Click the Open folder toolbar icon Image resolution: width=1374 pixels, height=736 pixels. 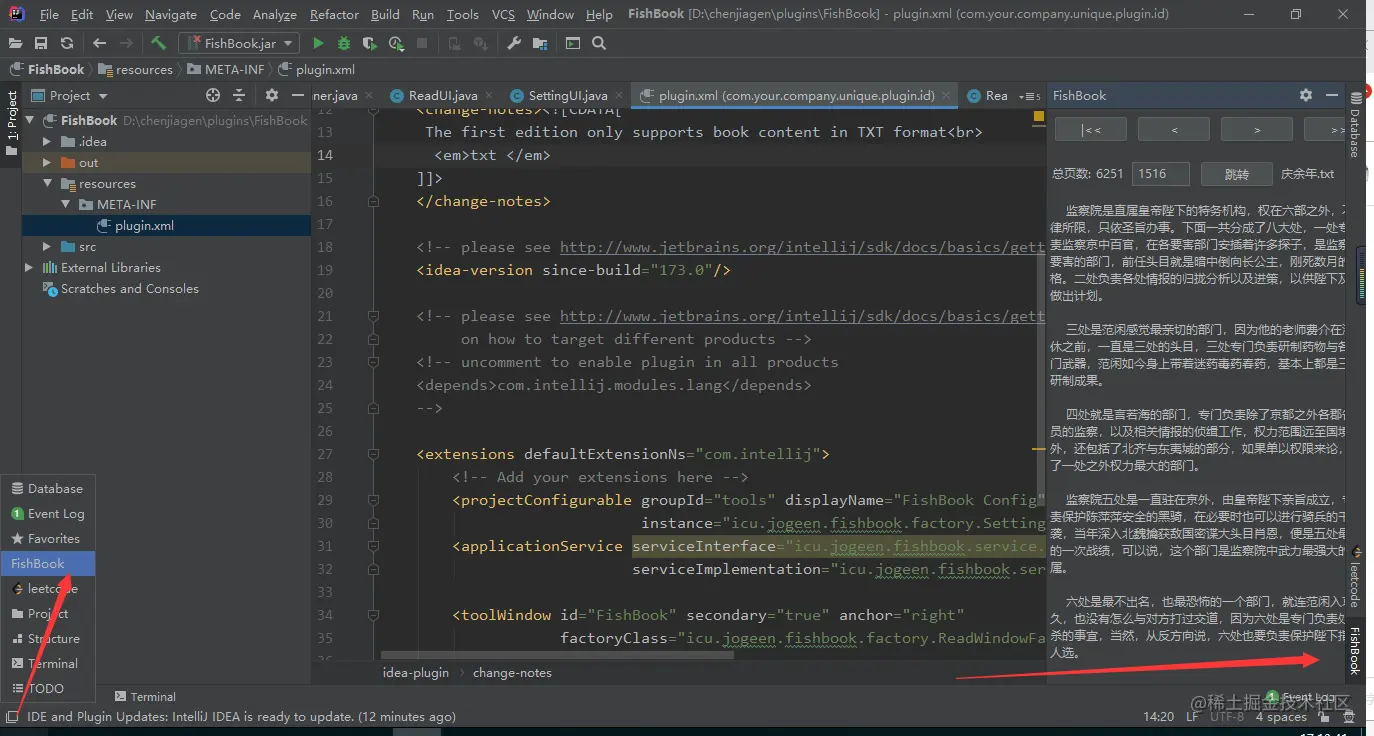[15, 43]
